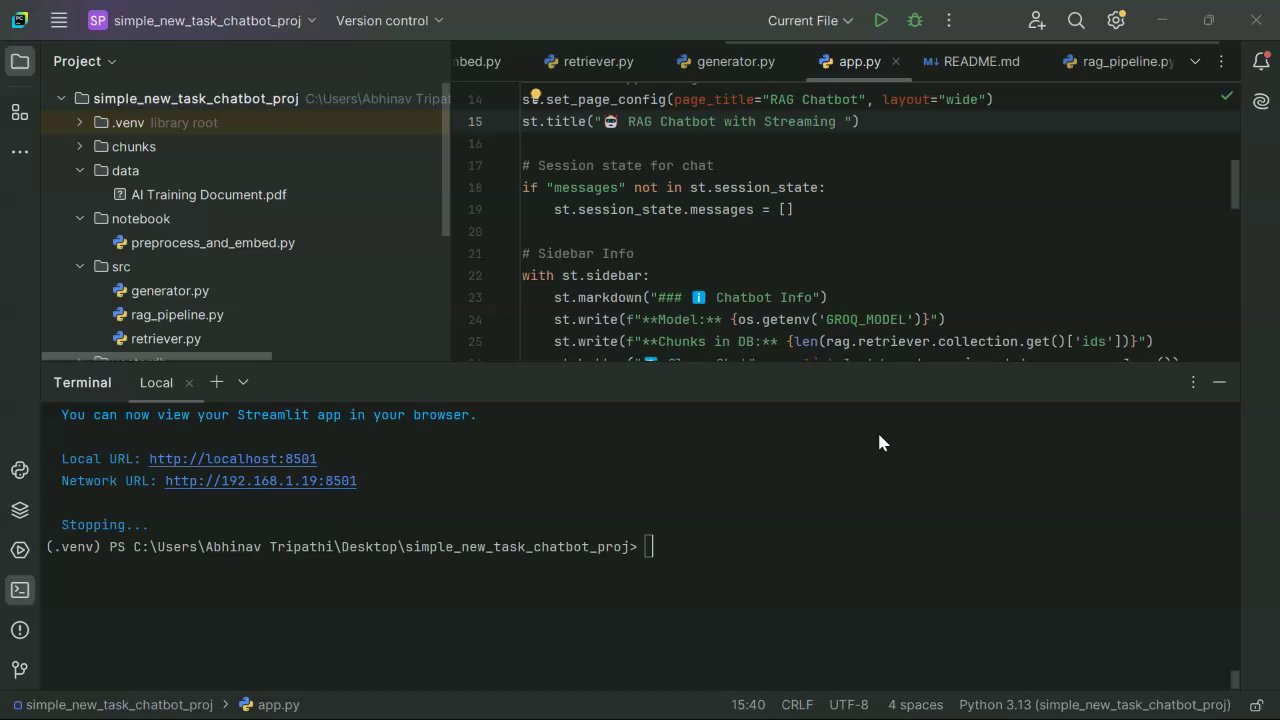Open the IDE notifications bell
Image resolution: width=1280 pixels, height=720 pixels.
click(1261, 61)
